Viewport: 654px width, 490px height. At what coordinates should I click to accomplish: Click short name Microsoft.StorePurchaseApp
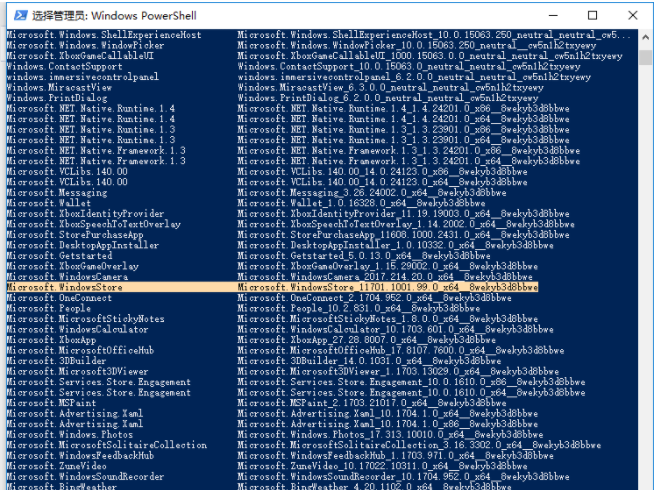75,235
